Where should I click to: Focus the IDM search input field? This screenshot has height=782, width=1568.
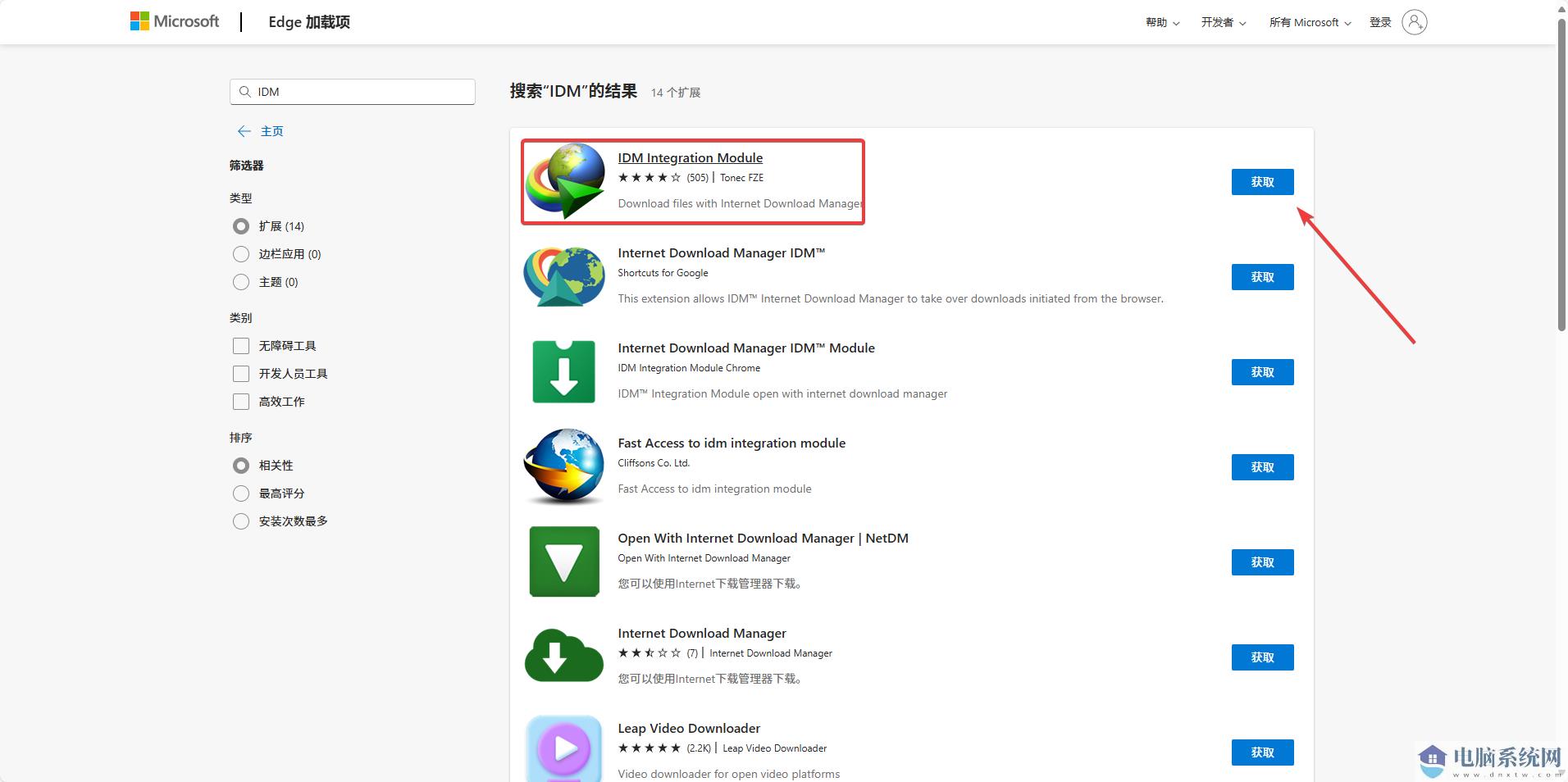tap(353, 92)
